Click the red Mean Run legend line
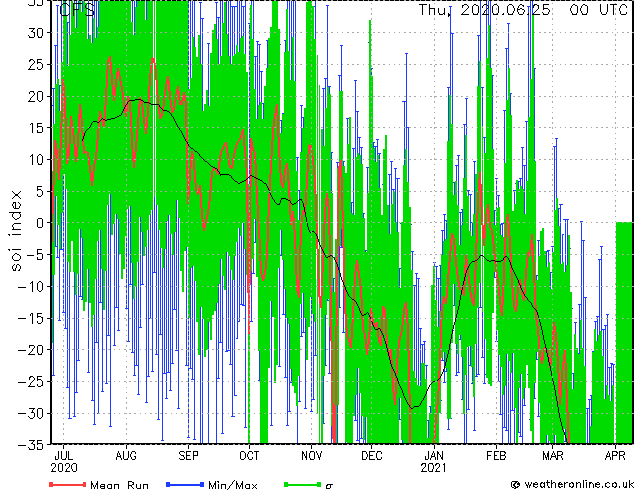This screenshot has width=634, height=490. [x=68, y=484]
